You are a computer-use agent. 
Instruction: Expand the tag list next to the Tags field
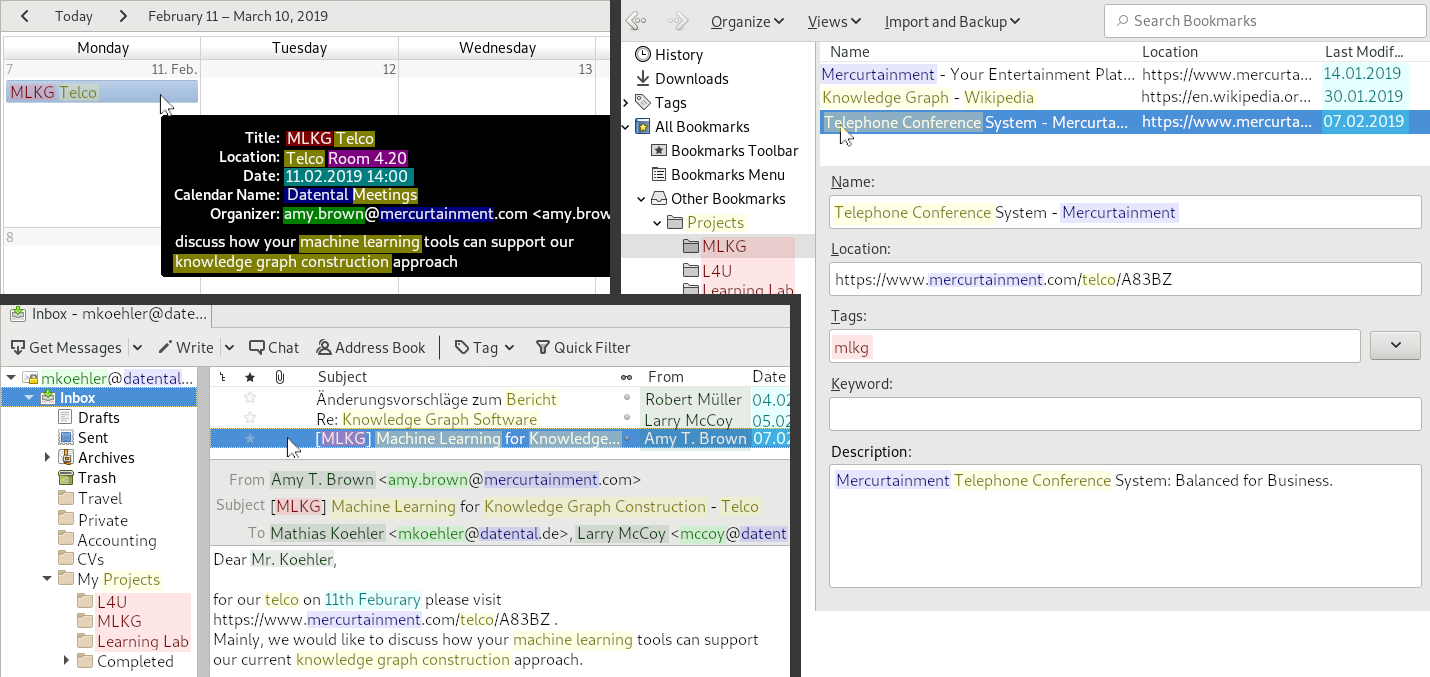coord(1395,346)
